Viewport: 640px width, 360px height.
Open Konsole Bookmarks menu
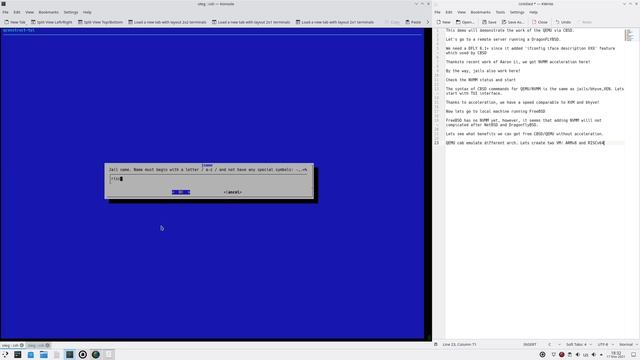49,12
